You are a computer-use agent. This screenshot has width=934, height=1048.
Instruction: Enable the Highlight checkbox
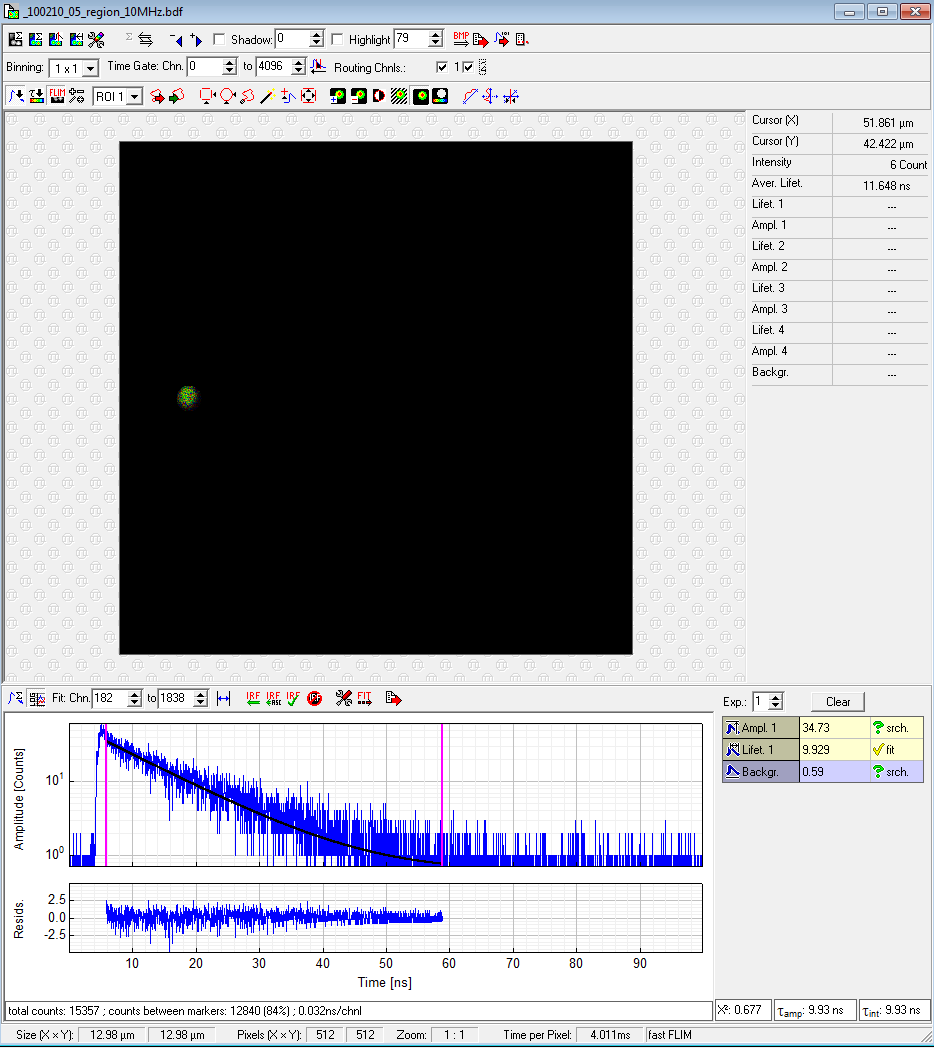click(x=337, y=40)
